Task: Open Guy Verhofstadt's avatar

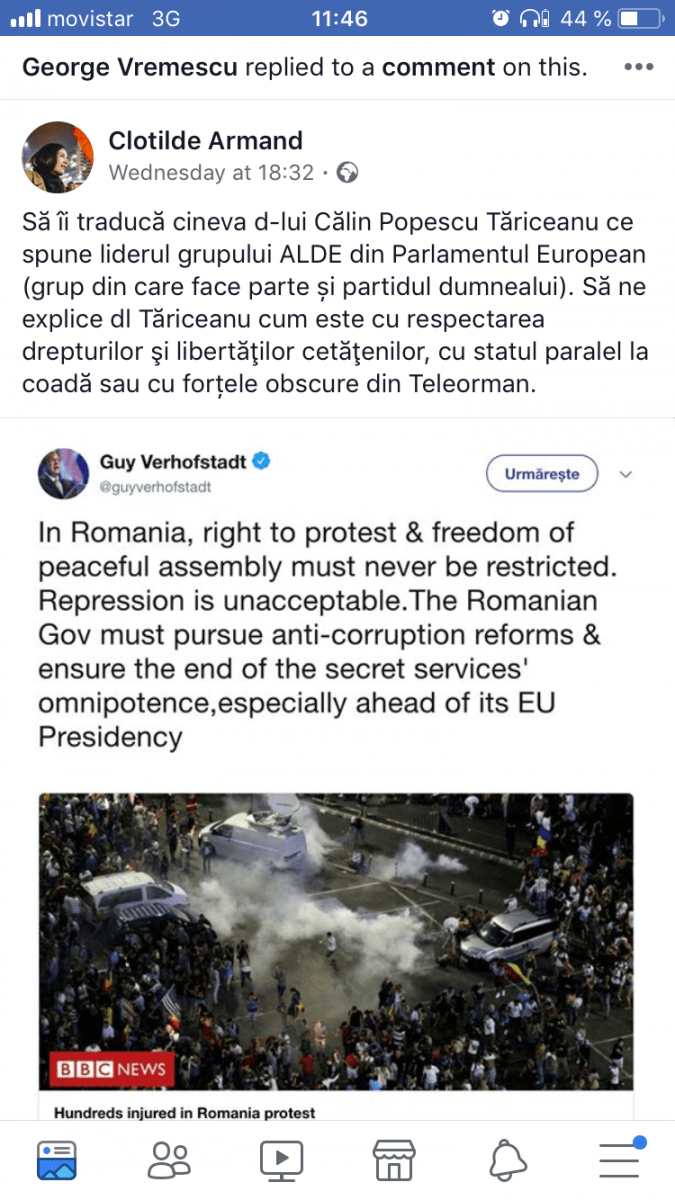Action: (63, 473)
